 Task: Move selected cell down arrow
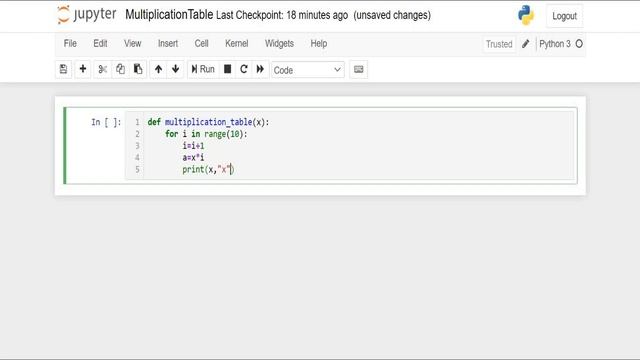coord(176,69)
